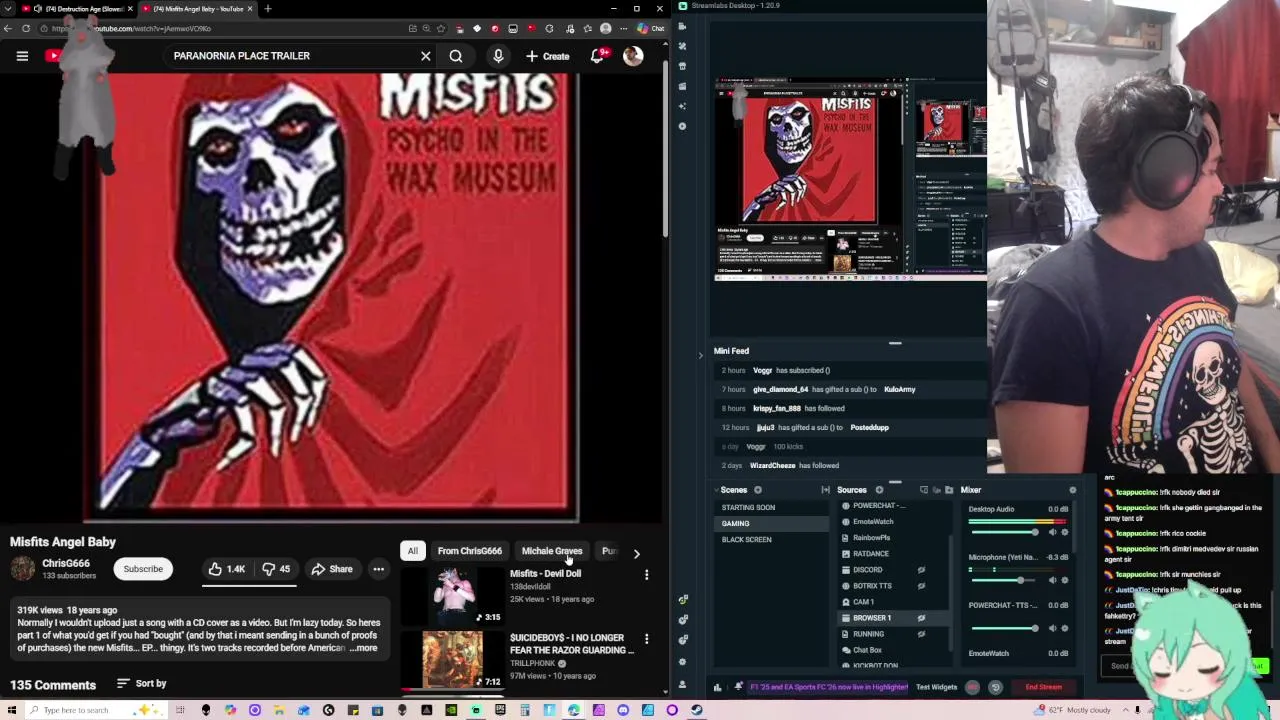
Task: Select the From ChrisG666 chip
Action: (469, 551)
